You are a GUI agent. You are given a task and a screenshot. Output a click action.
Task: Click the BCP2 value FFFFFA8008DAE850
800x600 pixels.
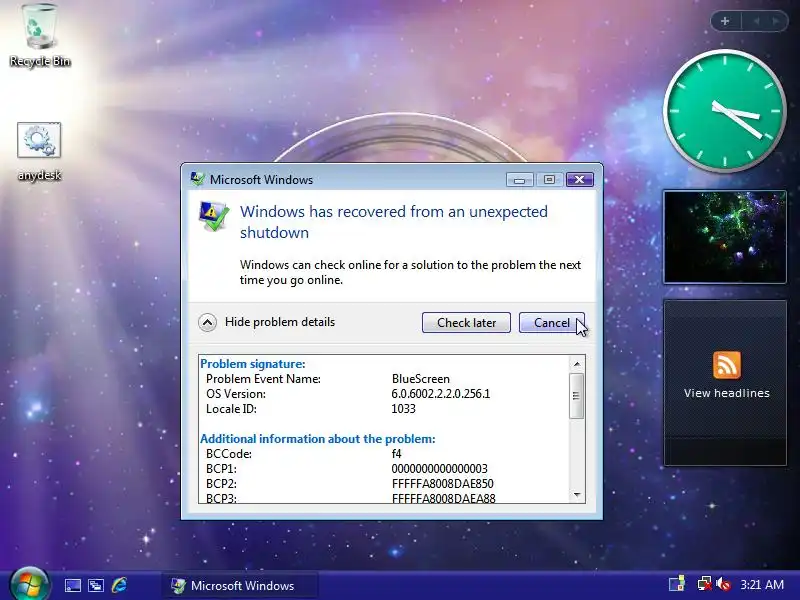[443, 484]
